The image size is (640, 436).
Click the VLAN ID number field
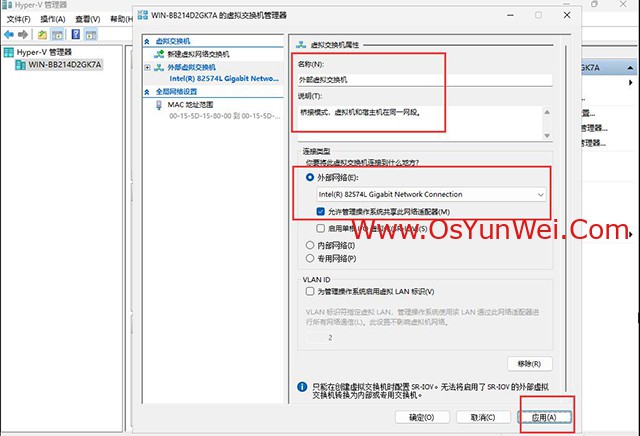click(x=322, y=338)
